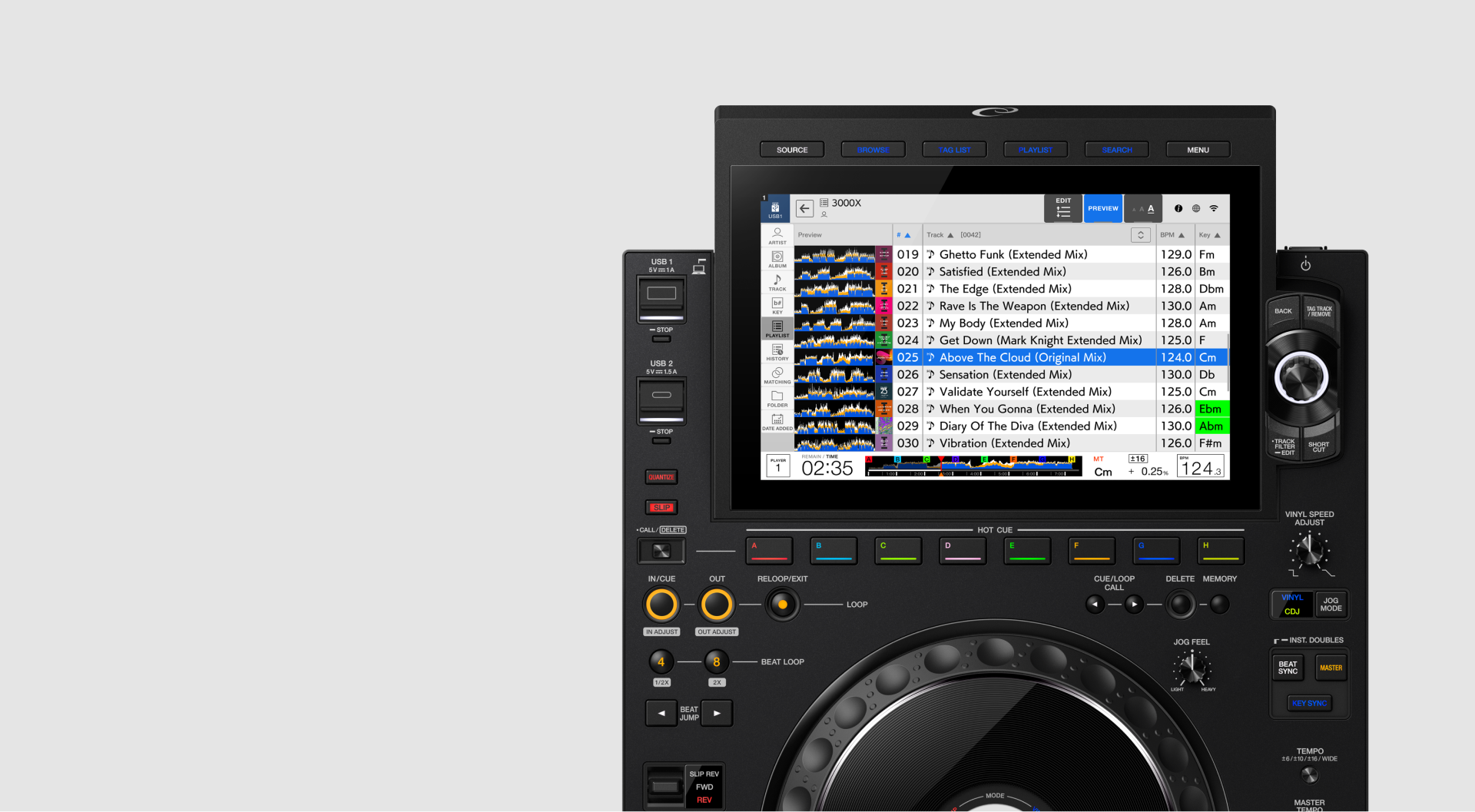Toggle the Slip mode button
The image size is (1475, 812).
661,508
